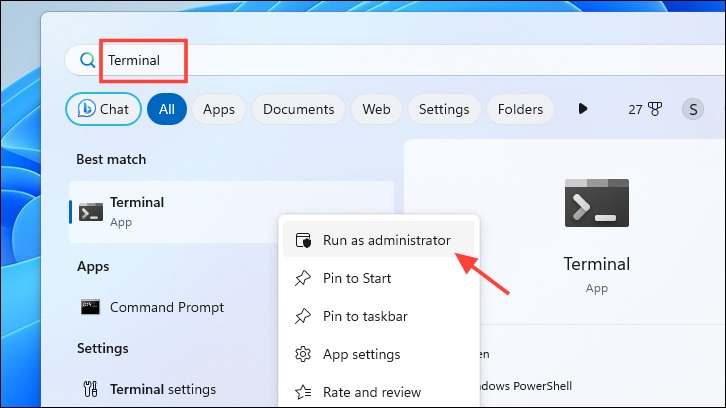Choose Pin to taskbar from context menu
726x408 pixels.
click(379, 316)
